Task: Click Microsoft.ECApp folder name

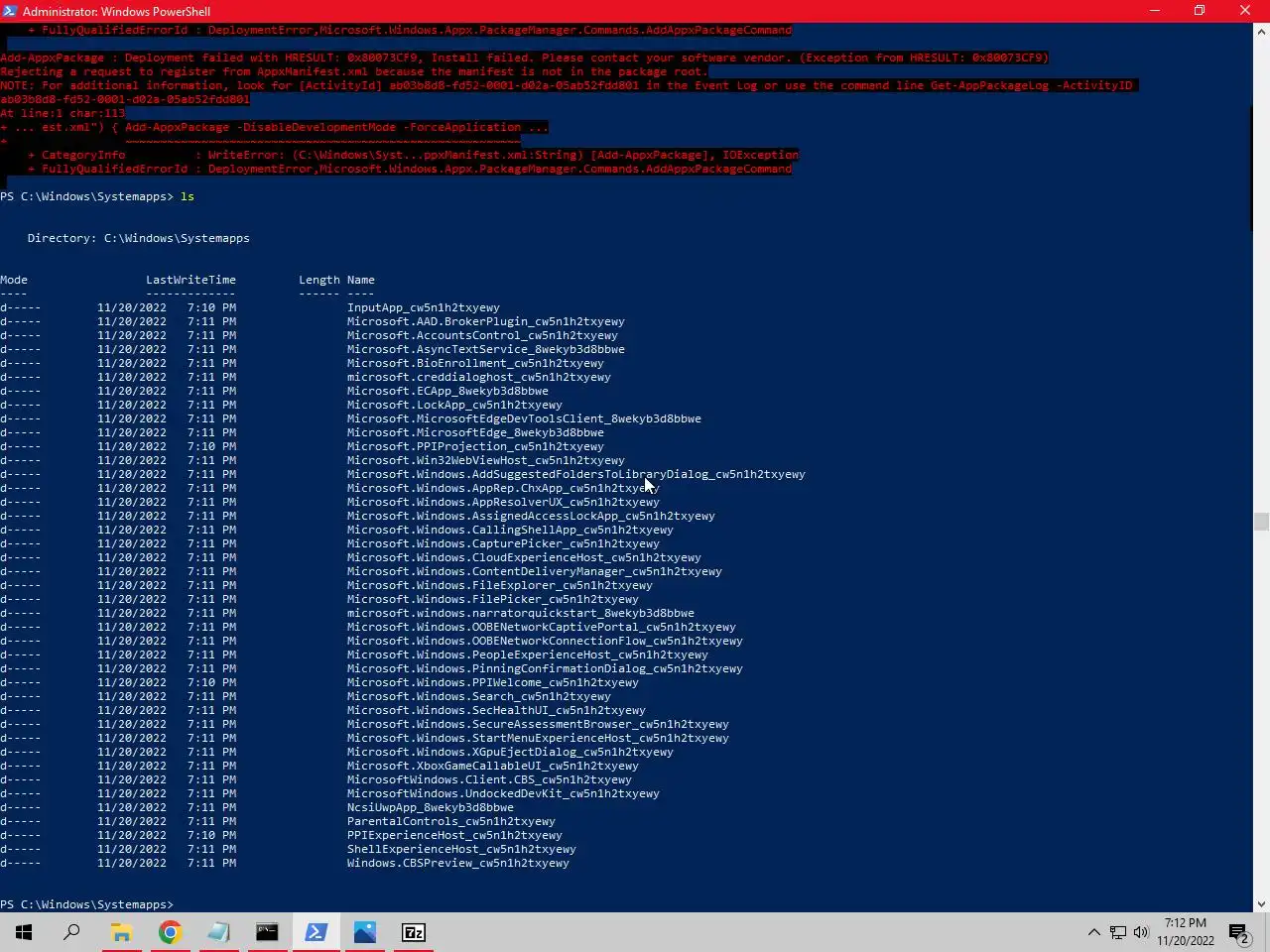Action: [x=447, y=391]
